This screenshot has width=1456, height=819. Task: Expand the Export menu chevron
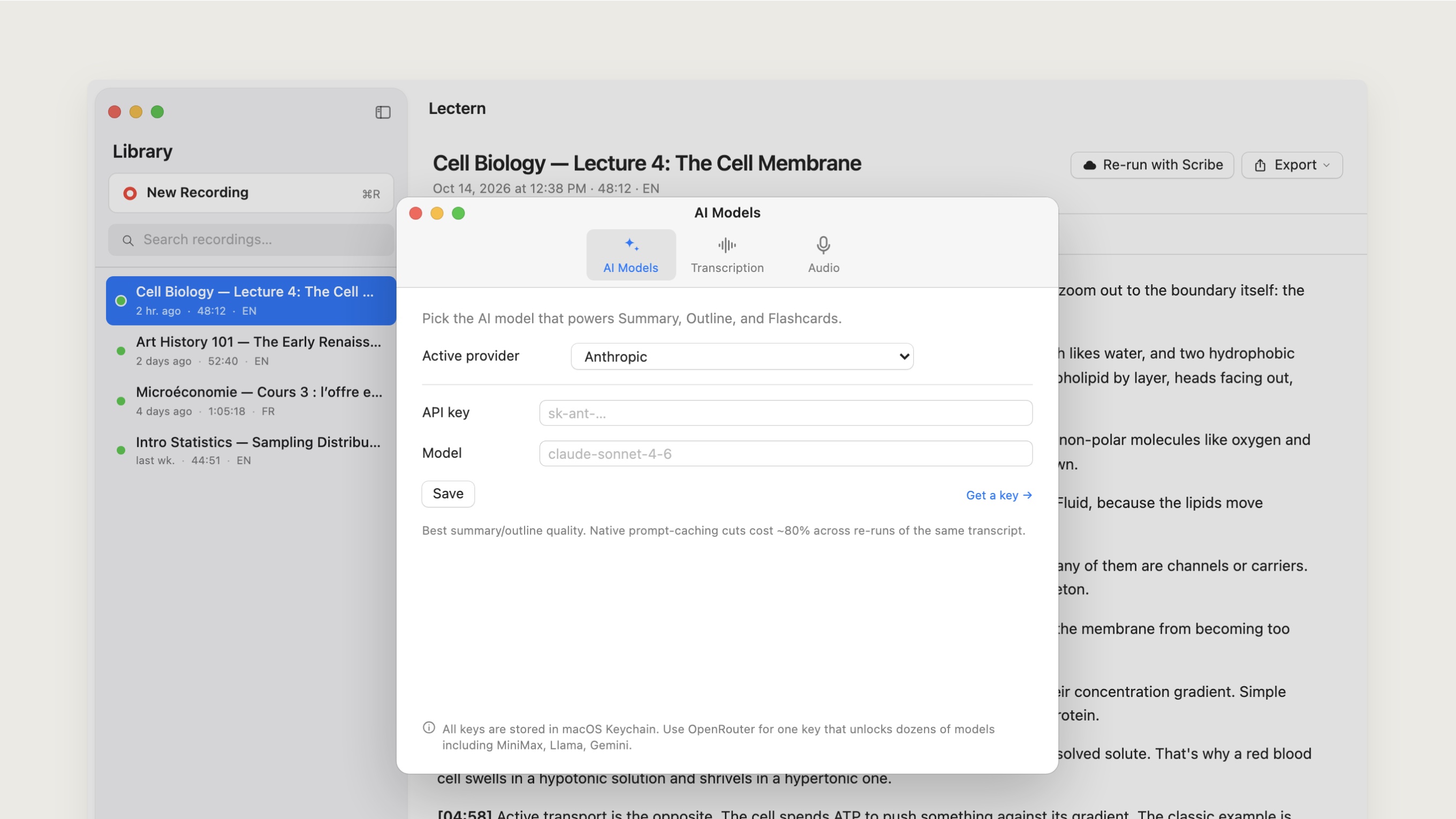click(1326, 165)
